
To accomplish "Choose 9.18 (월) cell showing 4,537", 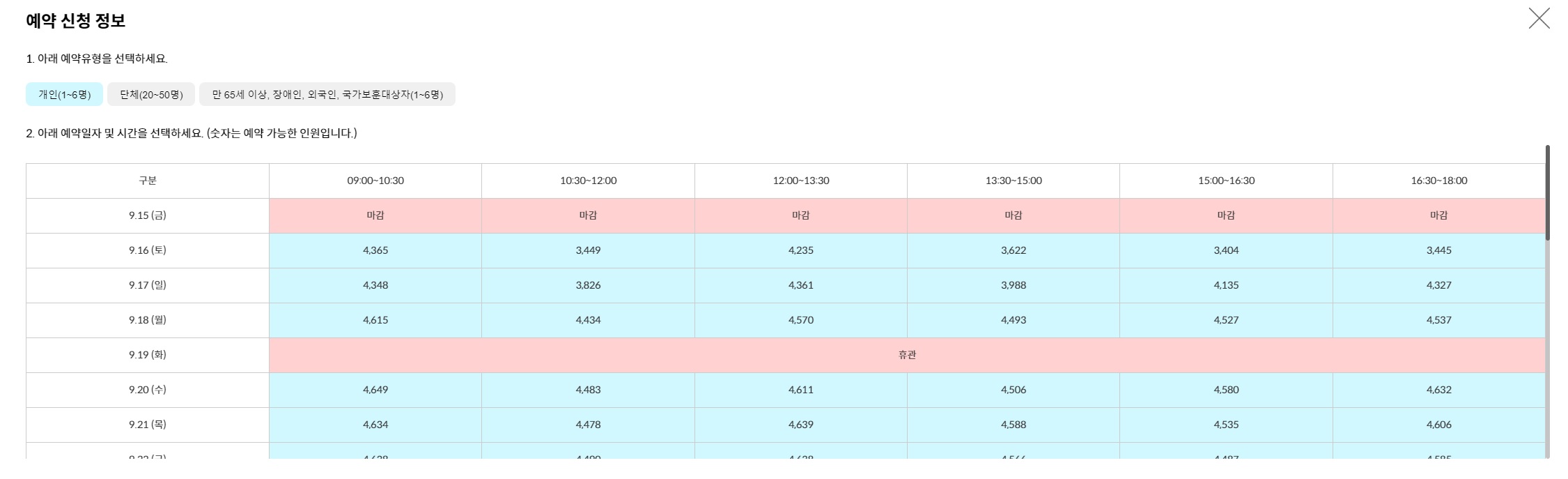I will (x=1439, y=320).
